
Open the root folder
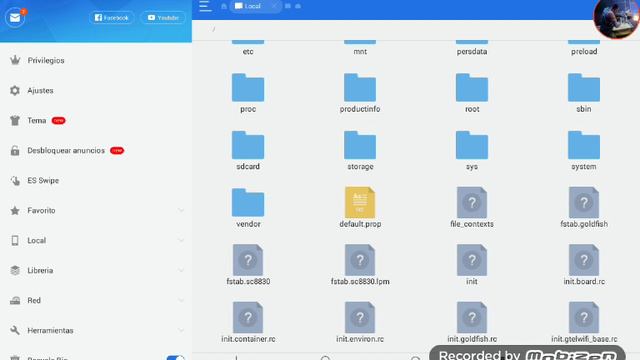(x=472, y=93)
